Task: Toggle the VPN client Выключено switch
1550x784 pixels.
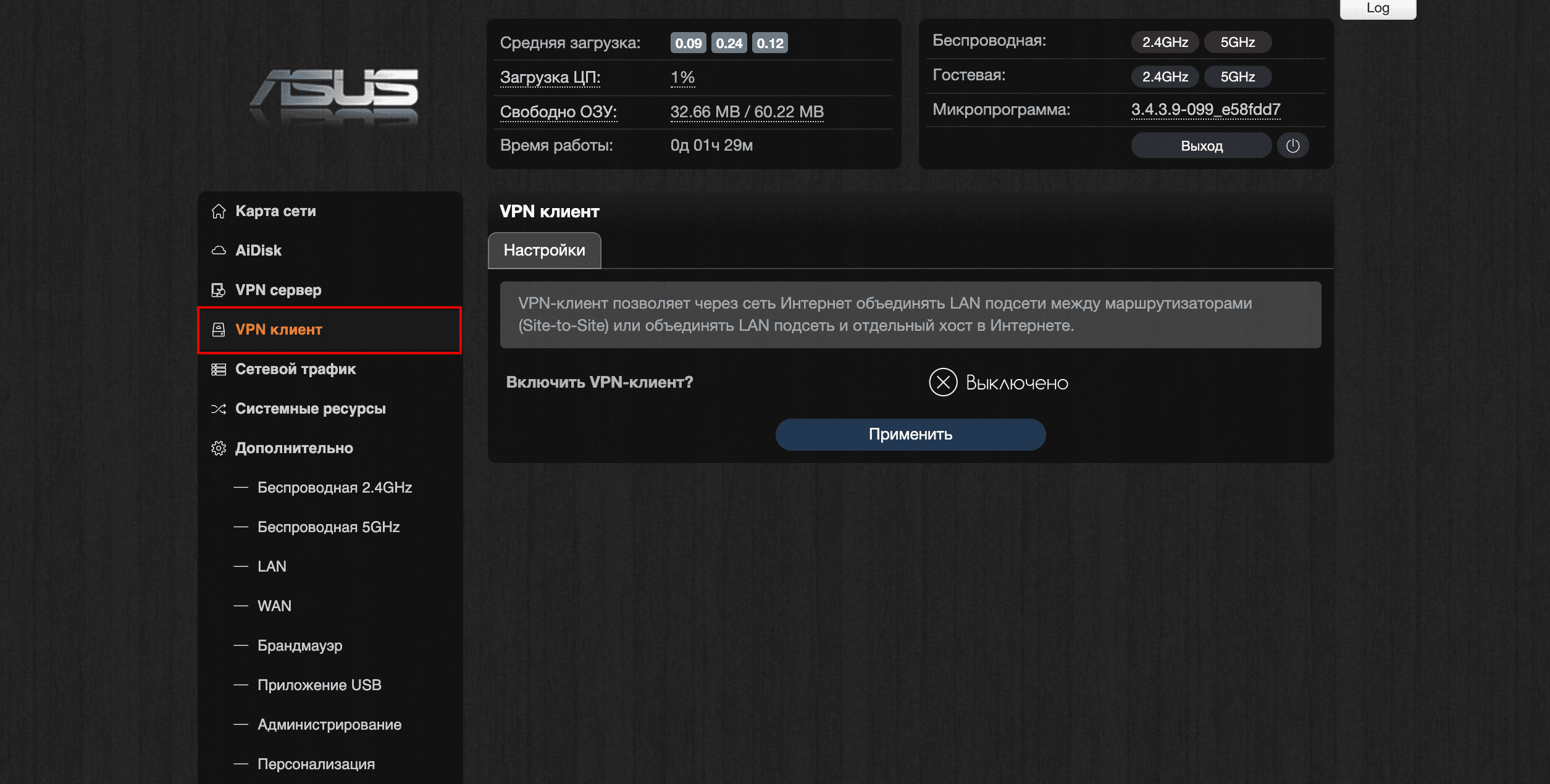Action: coord(943,383)
